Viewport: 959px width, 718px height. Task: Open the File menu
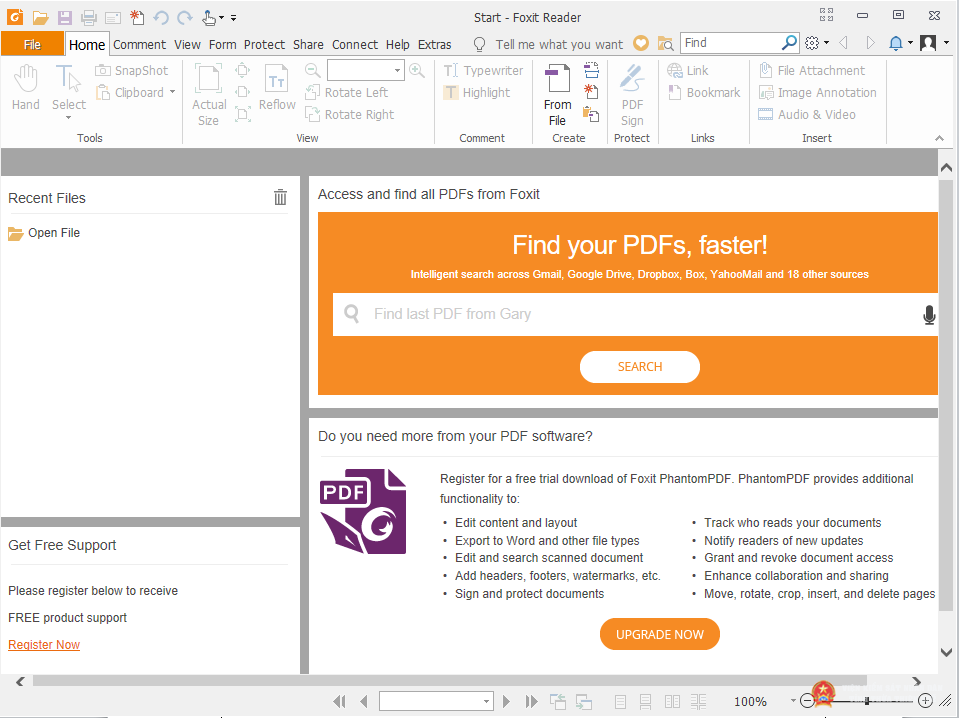tap(32, 44)
